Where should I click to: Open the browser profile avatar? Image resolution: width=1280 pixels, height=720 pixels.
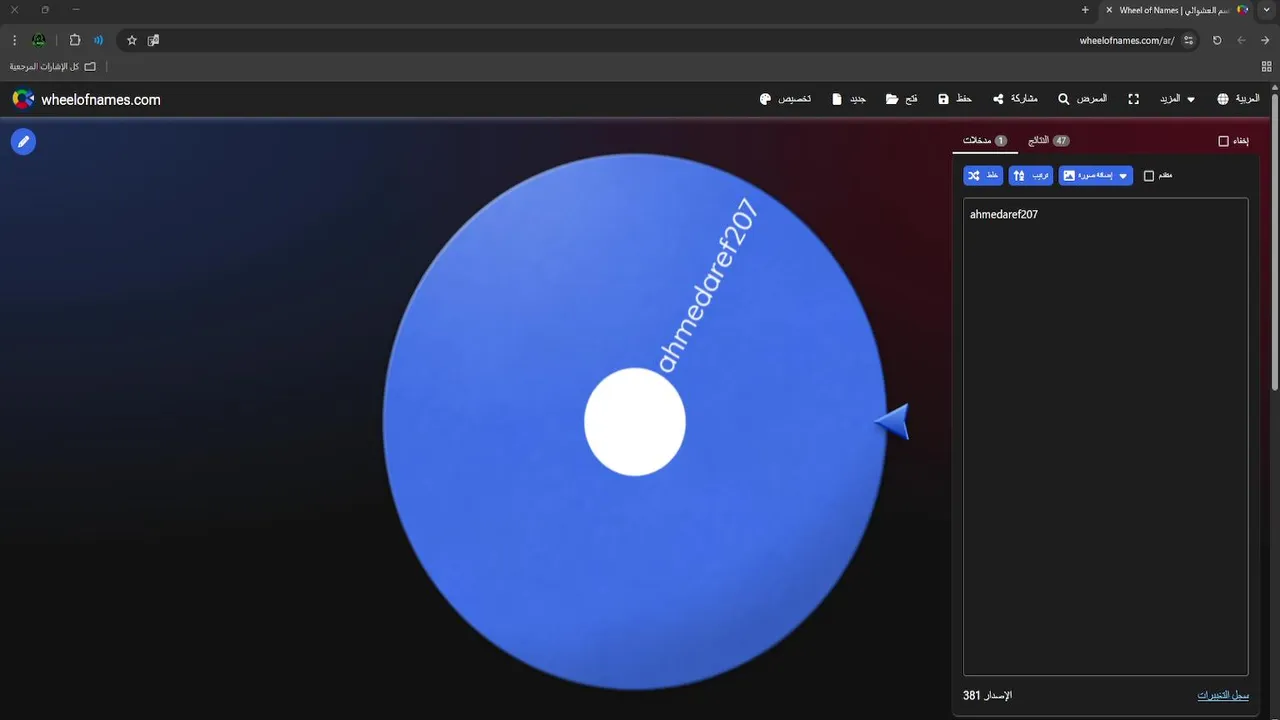(39, 40)
